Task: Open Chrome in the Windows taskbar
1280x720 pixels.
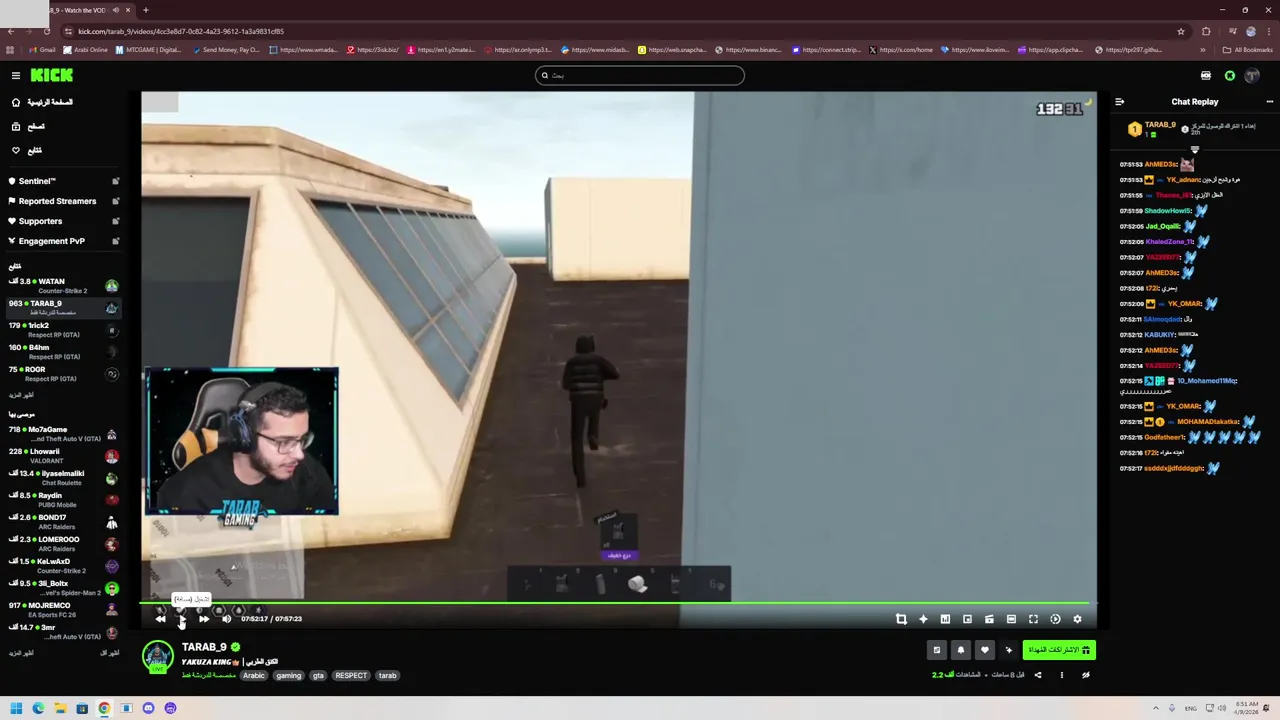Action: click(104, 708)
